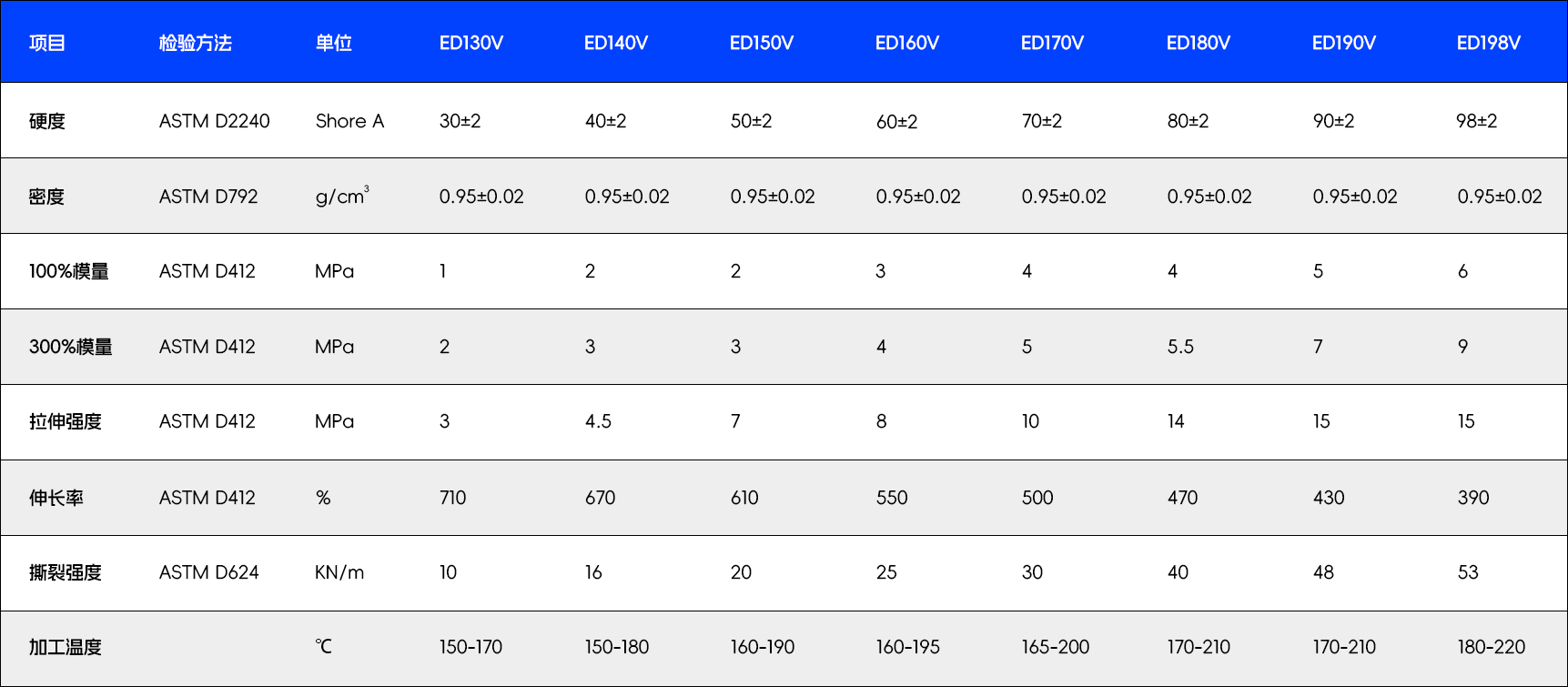Image resolution: width=1568 pixels, height=687 pixels.
Task: Select the Shore A unit cell
Action: click(349, 121)
